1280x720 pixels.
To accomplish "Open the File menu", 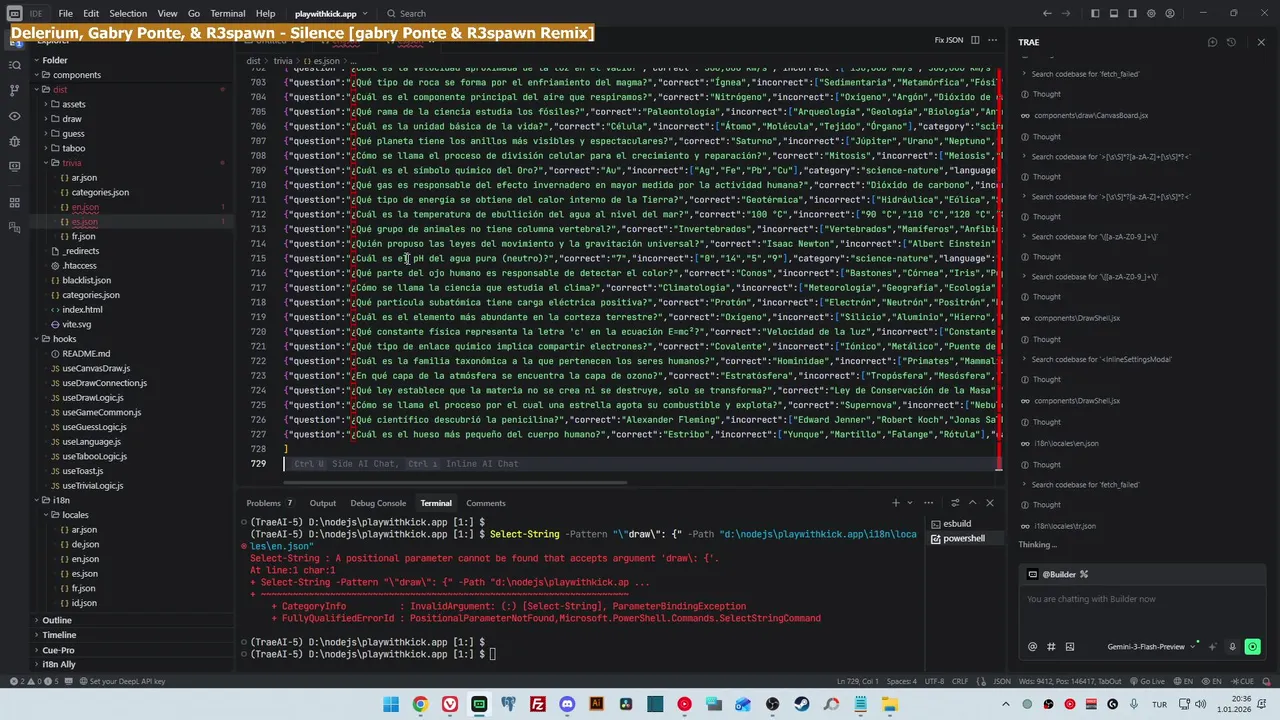I will coord(65,13).
